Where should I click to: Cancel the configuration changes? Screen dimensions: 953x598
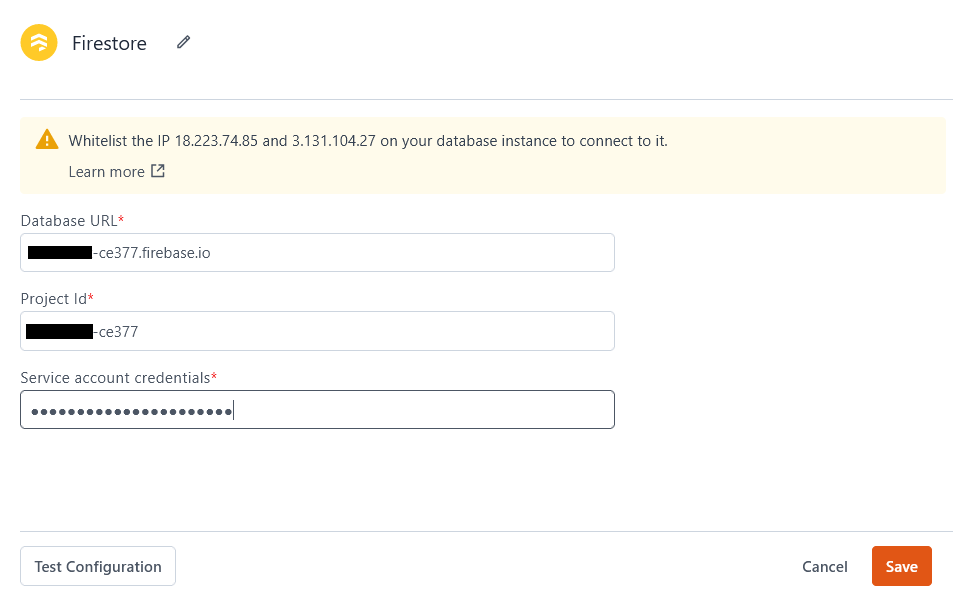point(824,566)
